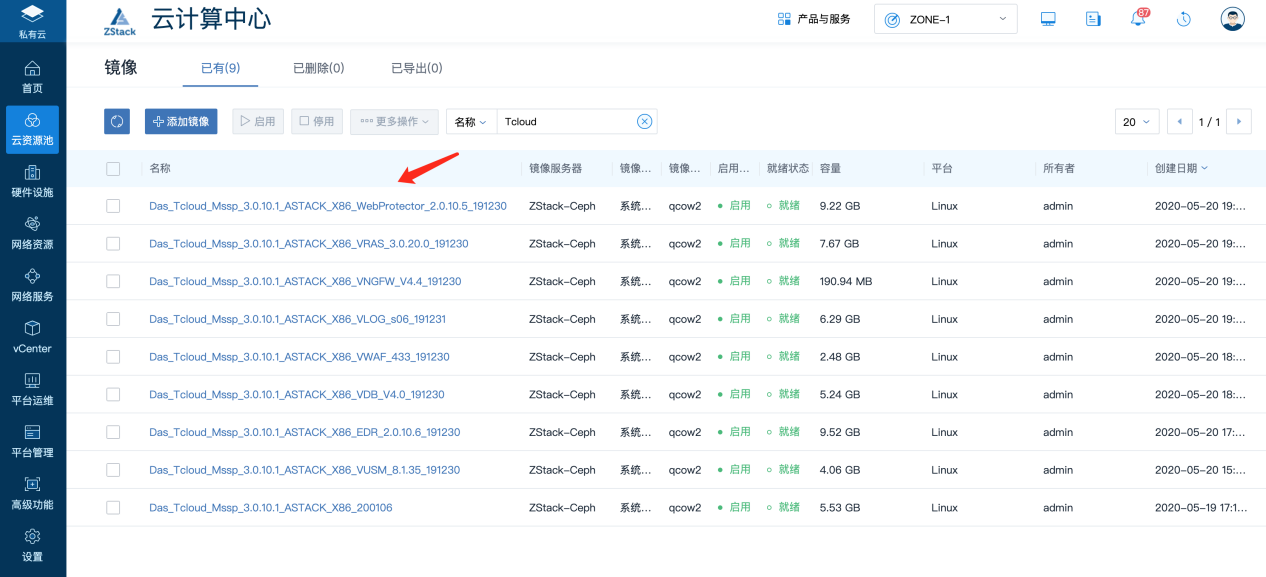Open the monitor console icon in header
Screen dimensions: 1266x577
coord(1048,19)
